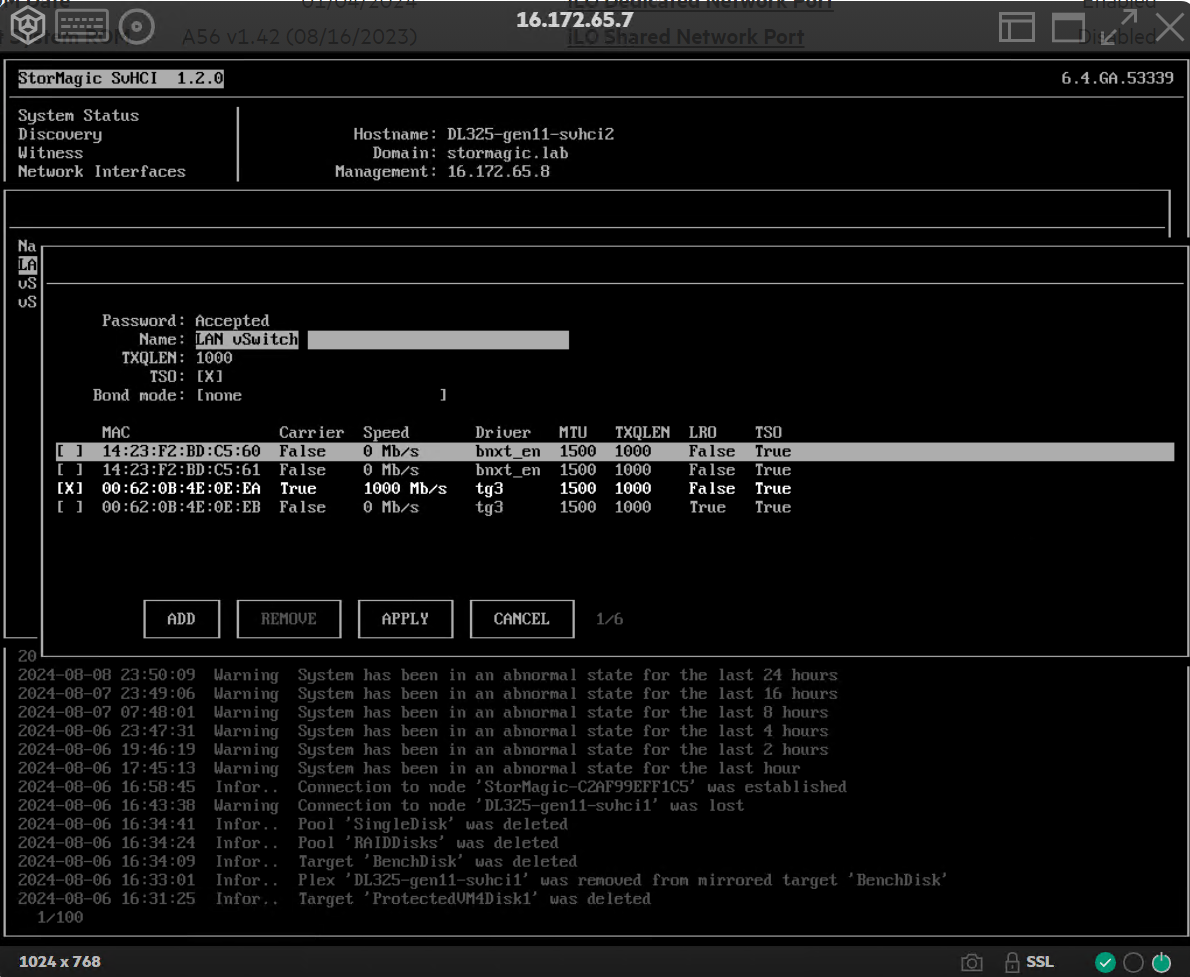The width and height of the screenshot is (1190, 977).
Task: Click the Pool 'RAIDDisks' was deleted entry
Action: point(288,843)
